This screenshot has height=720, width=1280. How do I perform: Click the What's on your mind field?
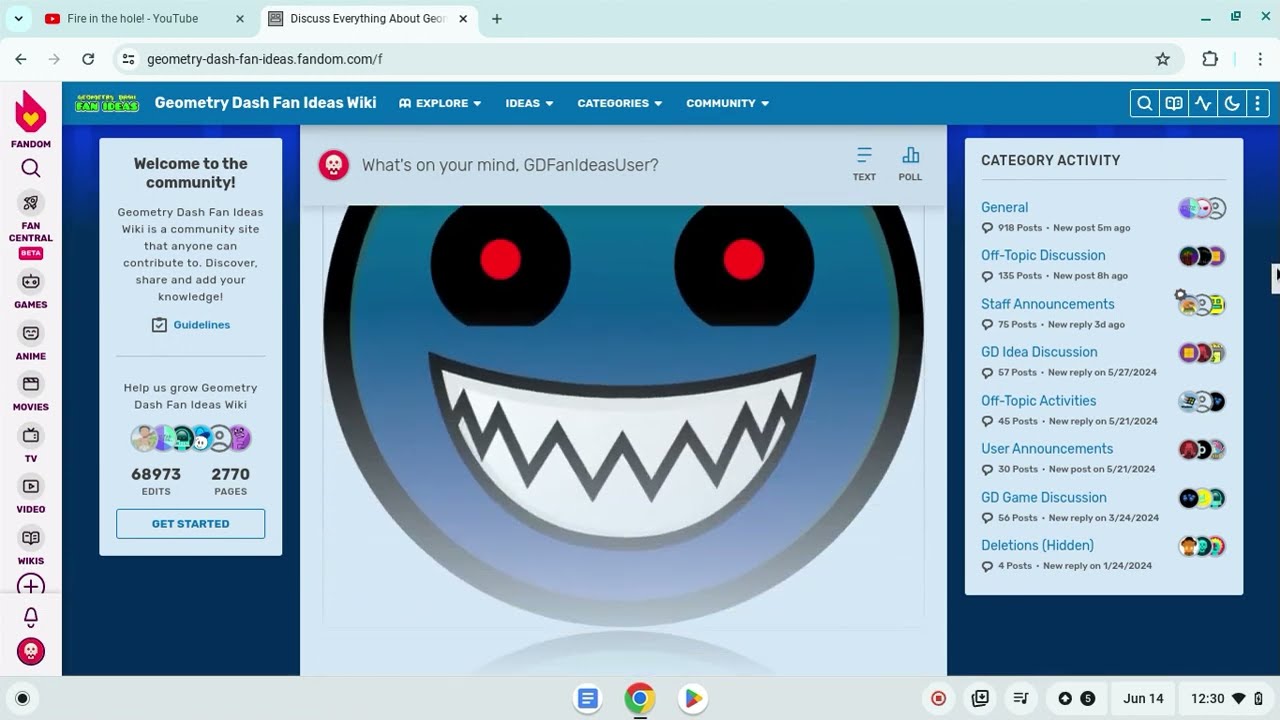510,165
